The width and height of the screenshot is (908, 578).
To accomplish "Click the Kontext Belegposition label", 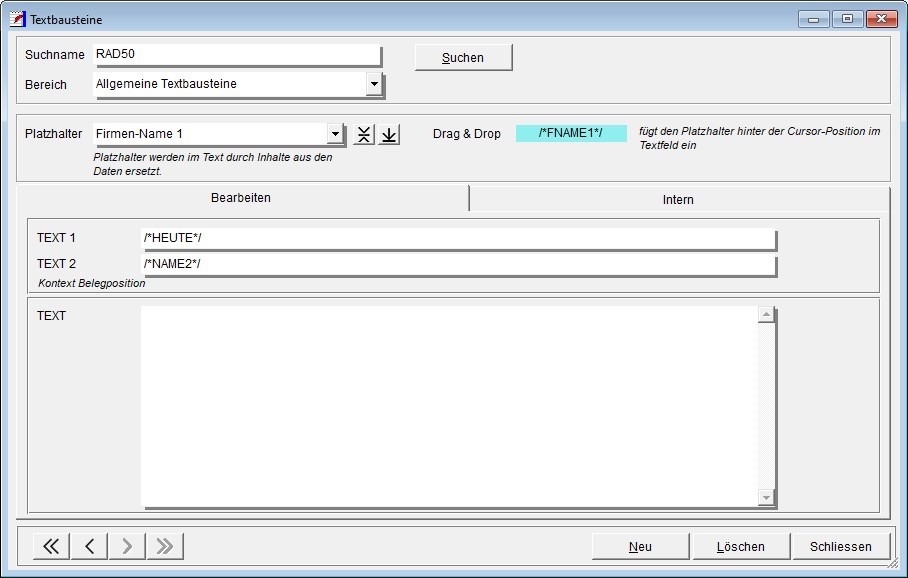I will coord(91,283).
